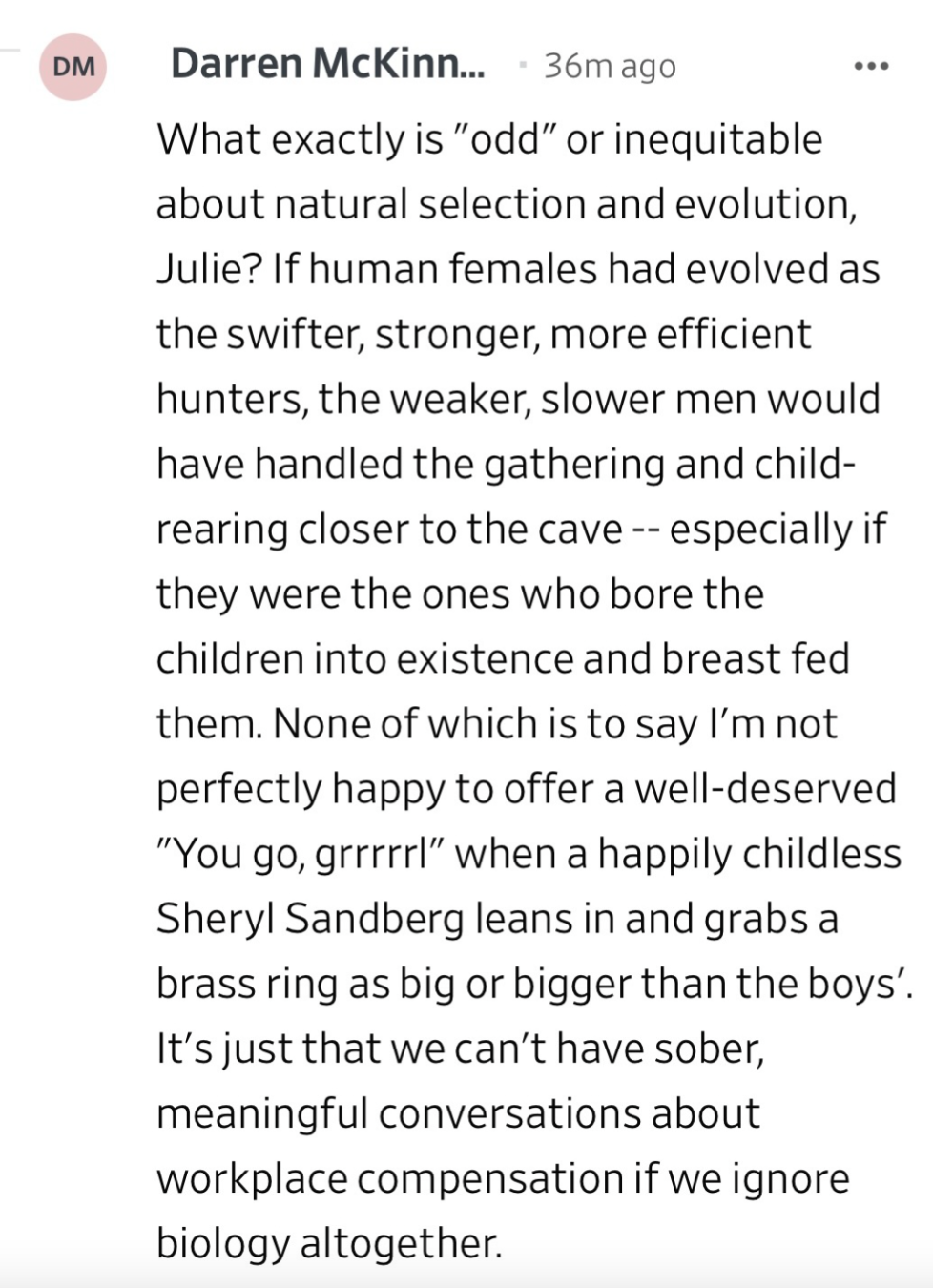The height and width of the screenshot is (1288, 933).
Task: Click the DM avatar circle
Action: point(73,67)
